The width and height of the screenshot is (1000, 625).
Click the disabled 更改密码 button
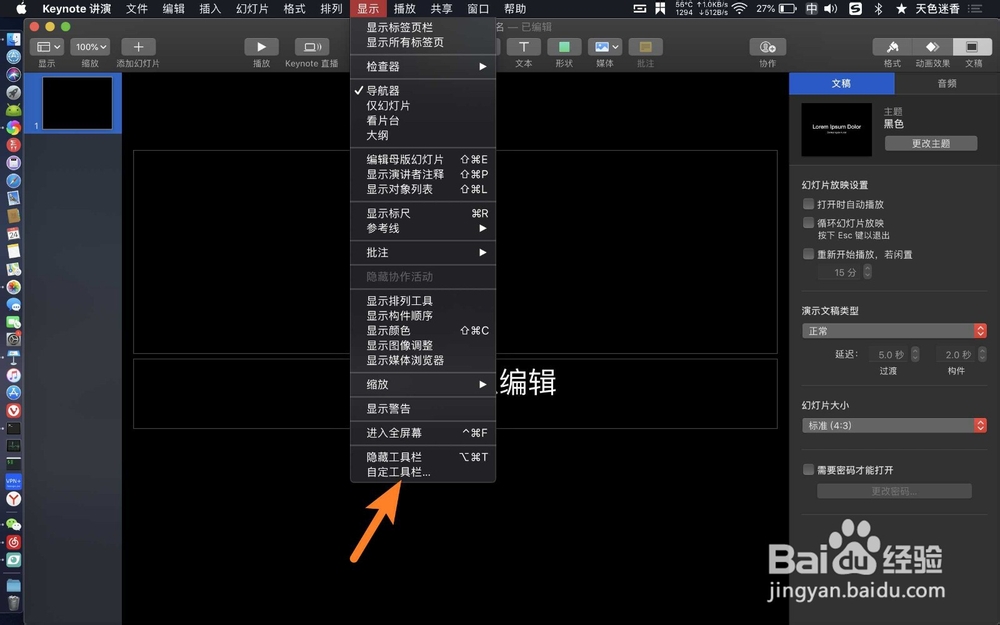pos(894,491)
